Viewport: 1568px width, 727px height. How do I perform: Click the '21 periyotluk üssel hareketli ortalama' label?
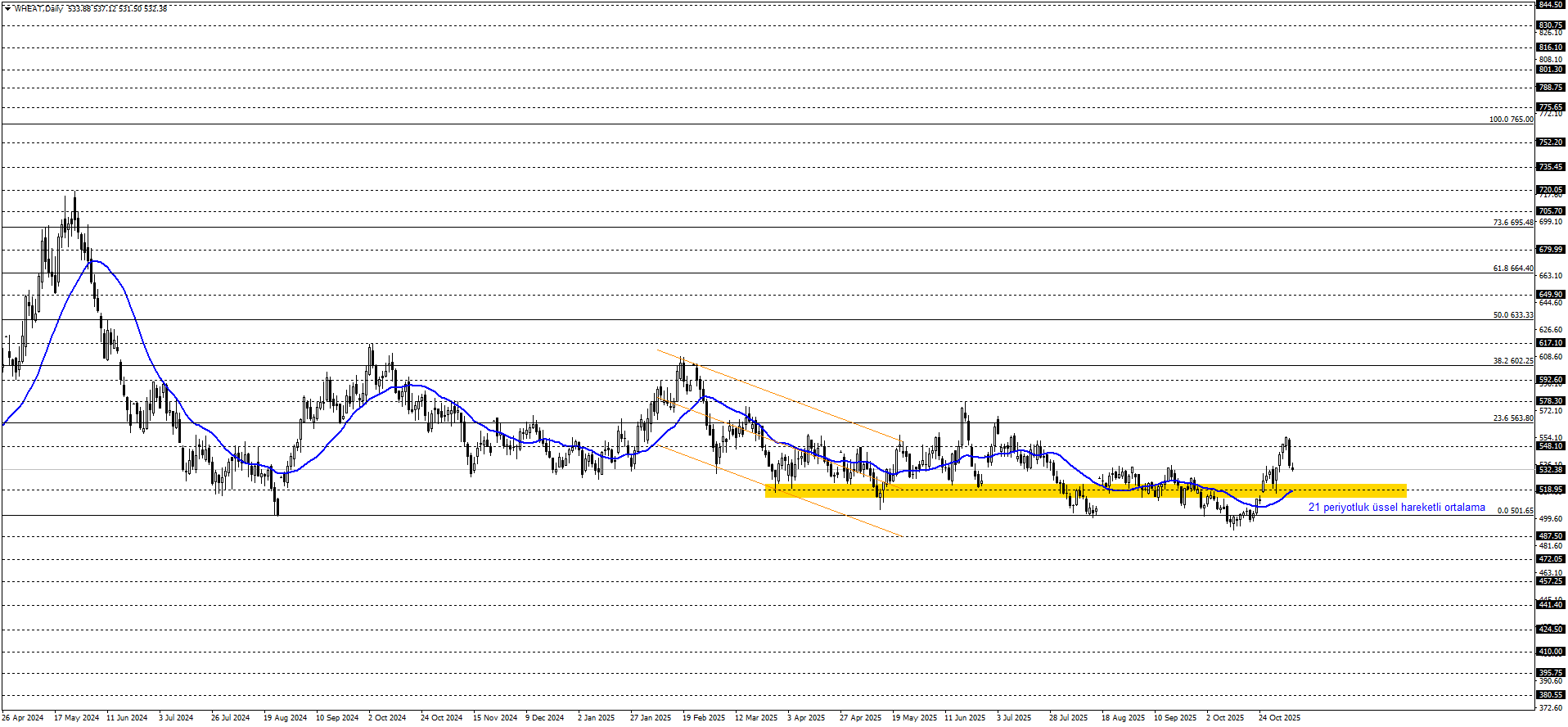pyautogui.click(x=1396, y=508)
